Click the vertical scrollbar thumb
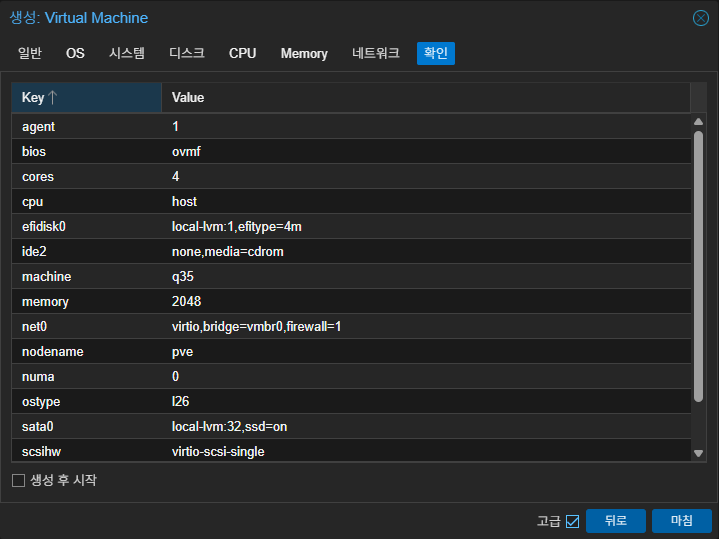Viewport: 719px width, 539px height. pos(698,267)
